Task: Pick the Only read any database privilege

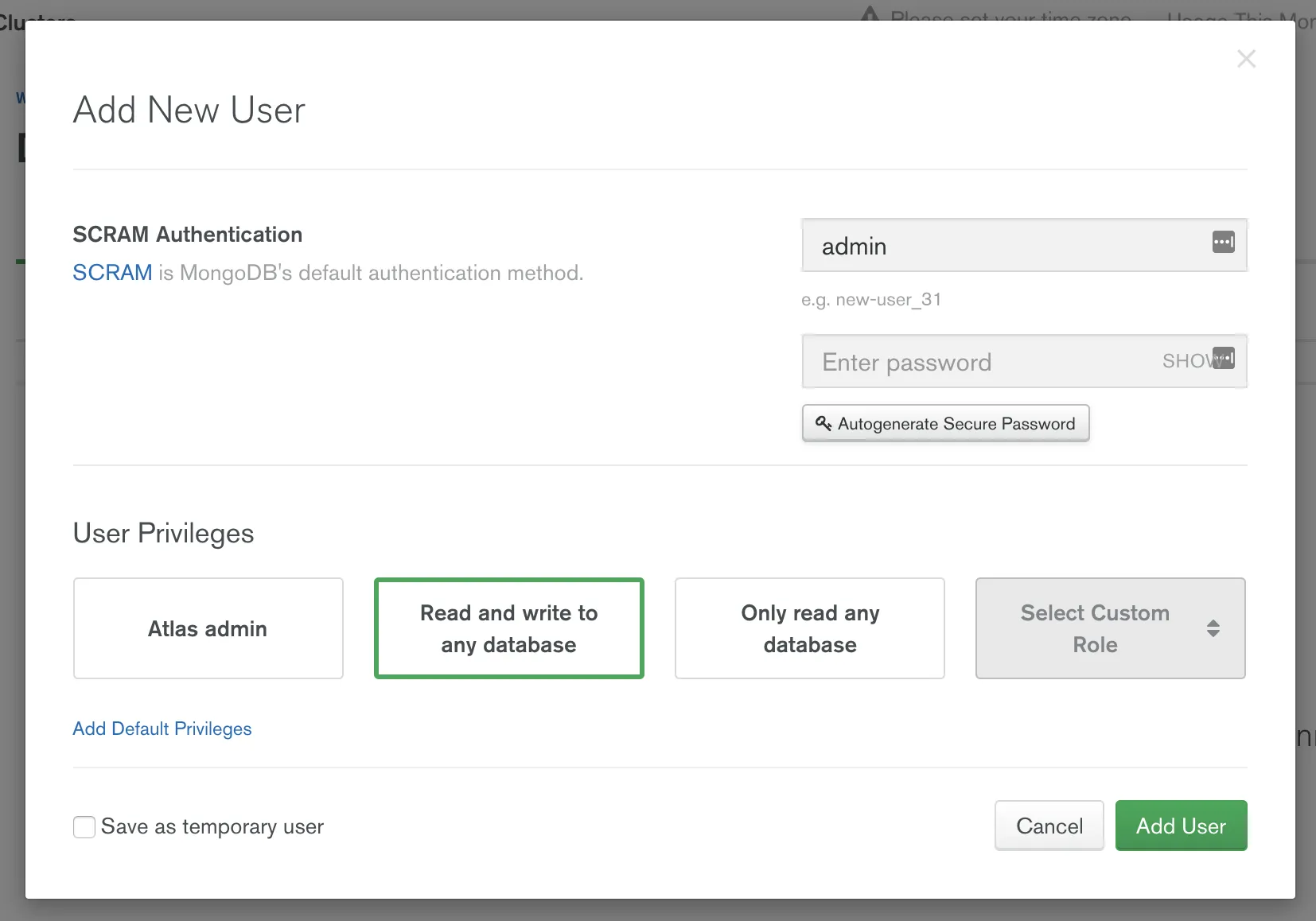Action: (x=809, y=628)
